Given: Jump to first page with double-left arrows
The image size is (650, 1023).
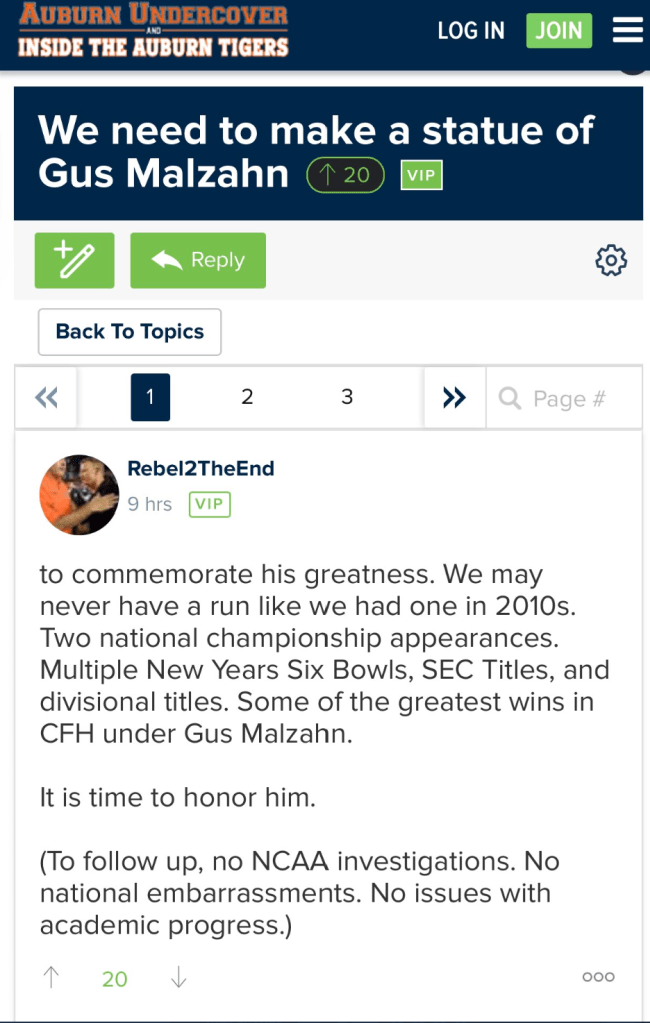Looking at the screenshot, I should pos(46,398).
